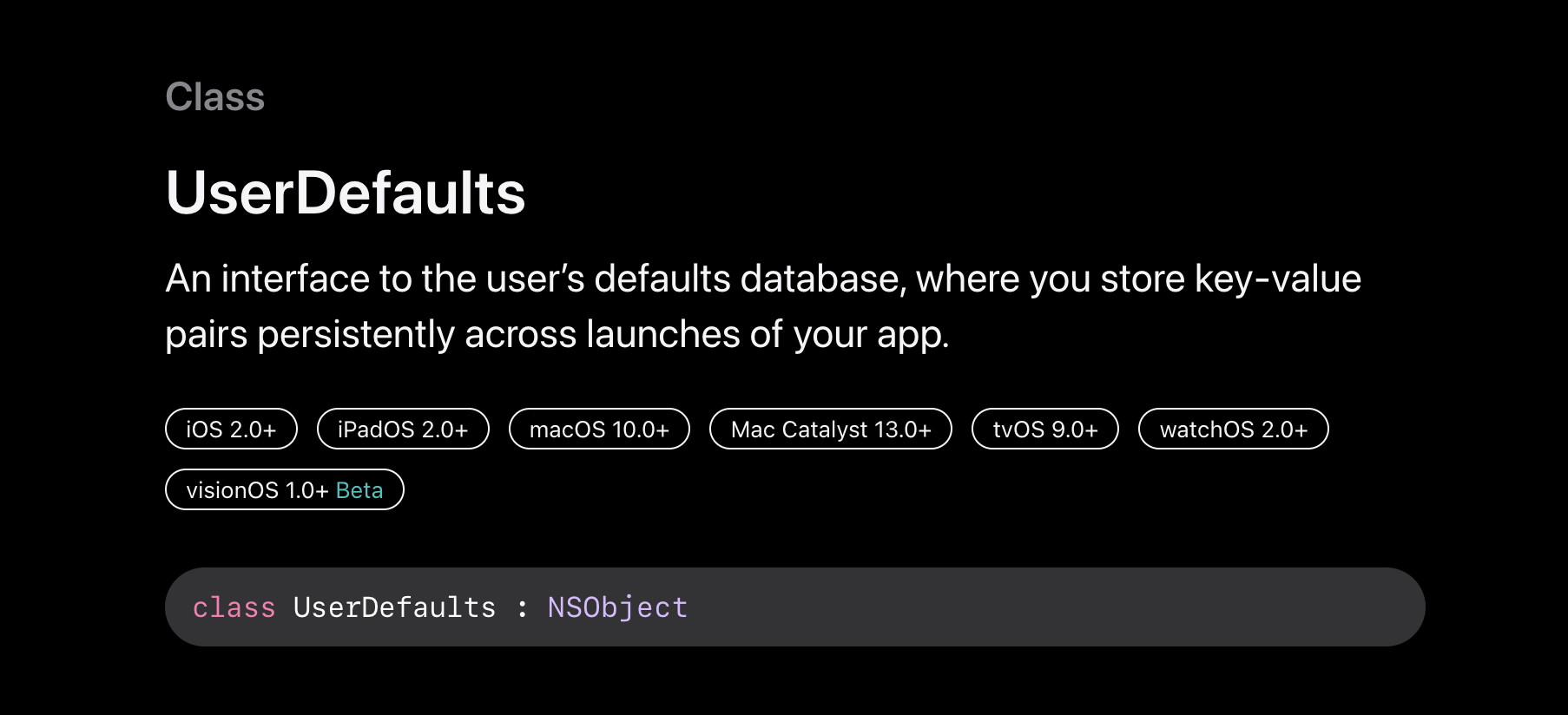Click the abstract text about defaults database
Image resolution: width=1568 pixels, height=715 pixels.
click(x=763, y=306)
